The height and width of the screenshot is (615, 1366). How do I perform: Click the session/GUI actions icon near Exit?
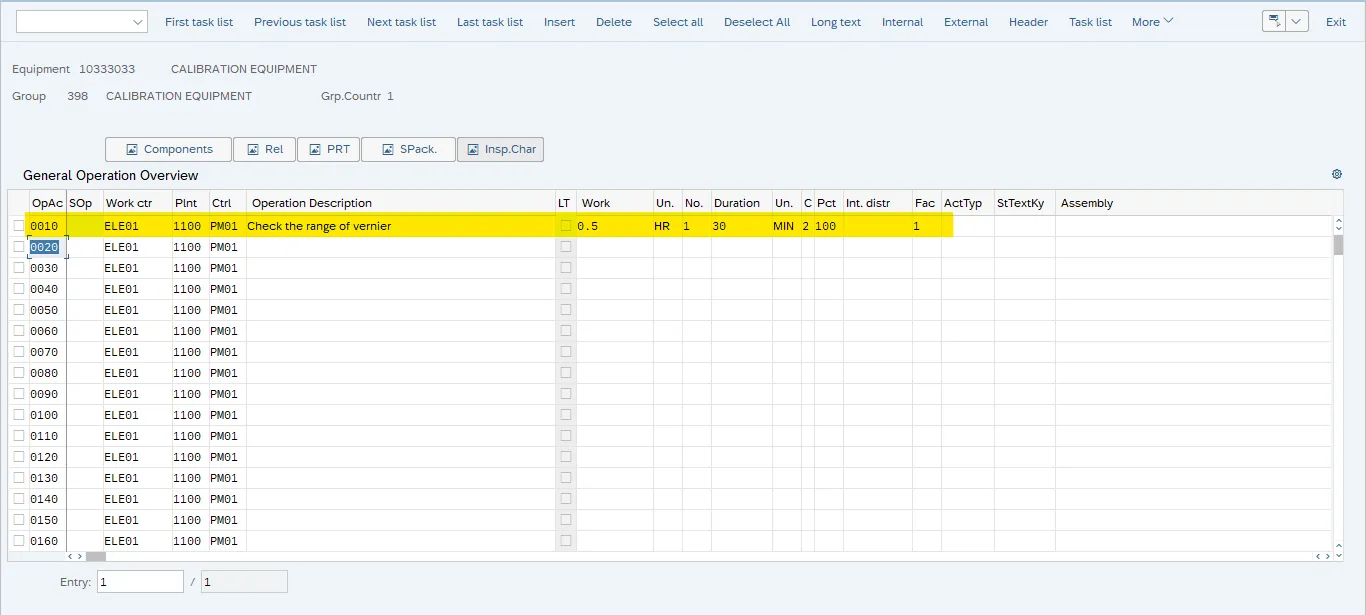coord(1273,22)
